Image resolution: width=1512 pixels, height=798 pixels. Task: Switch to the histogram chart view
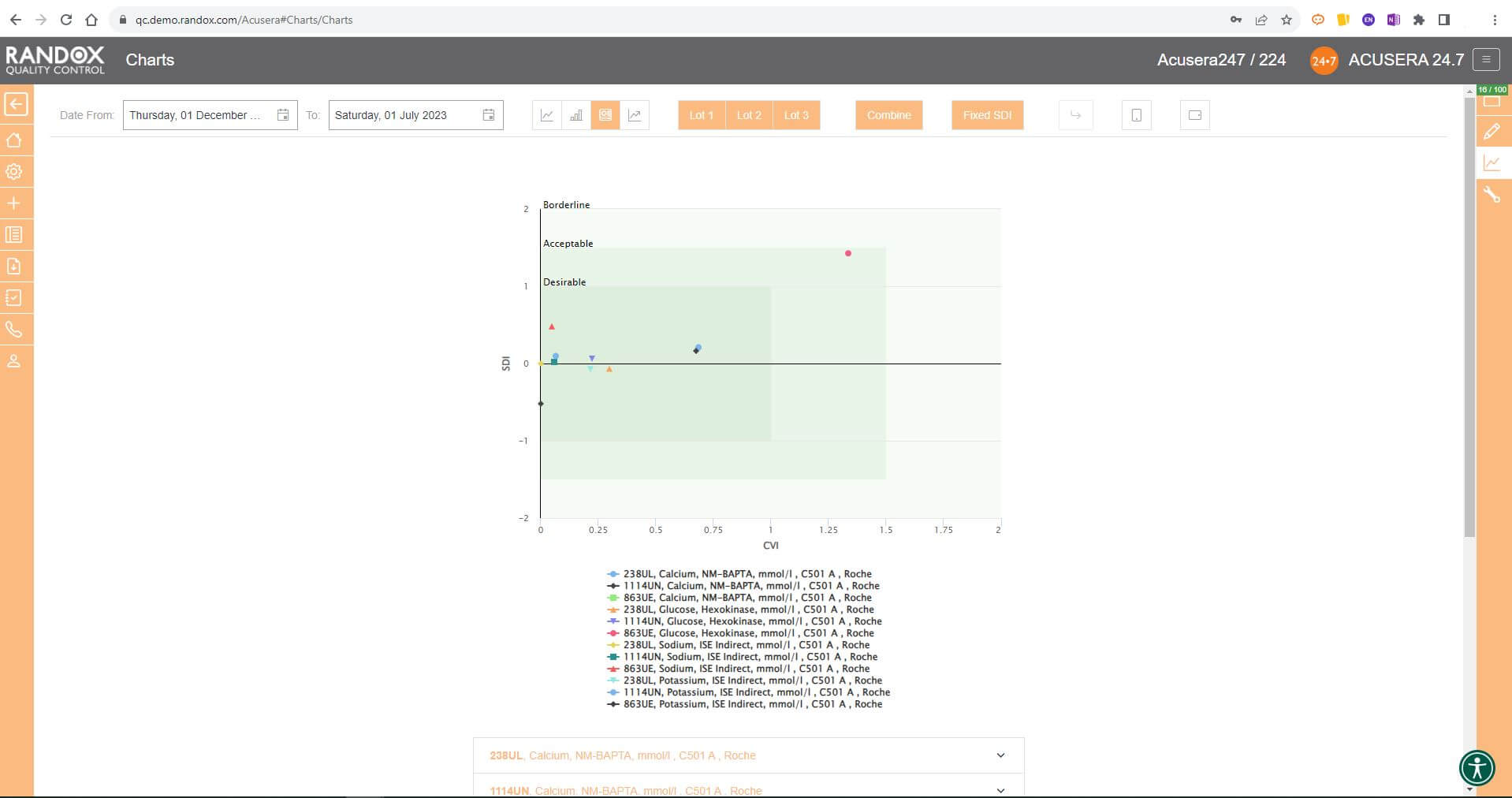point(576,115)
